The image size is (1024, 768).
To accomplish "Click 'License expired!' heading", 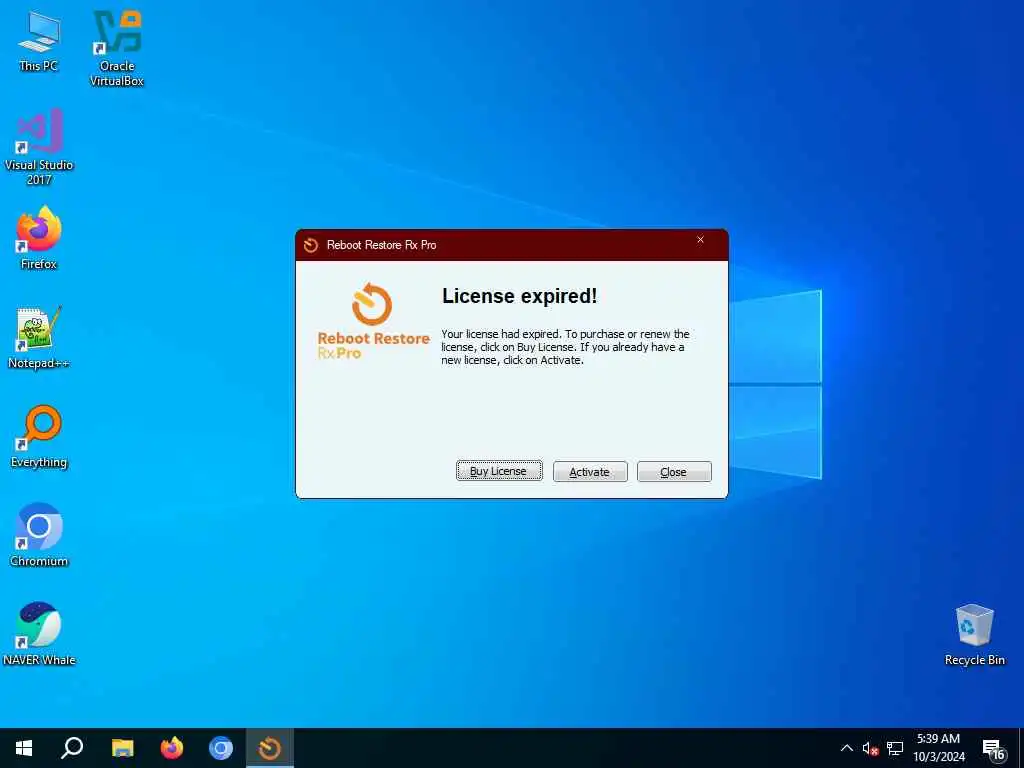I will pos(520,296).
